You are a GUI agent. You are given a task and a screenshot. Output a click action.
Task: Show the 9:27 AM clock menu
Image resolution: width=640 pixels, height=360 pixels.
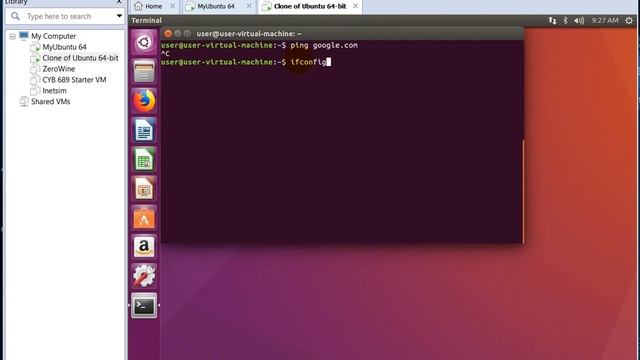coord(605,20)
